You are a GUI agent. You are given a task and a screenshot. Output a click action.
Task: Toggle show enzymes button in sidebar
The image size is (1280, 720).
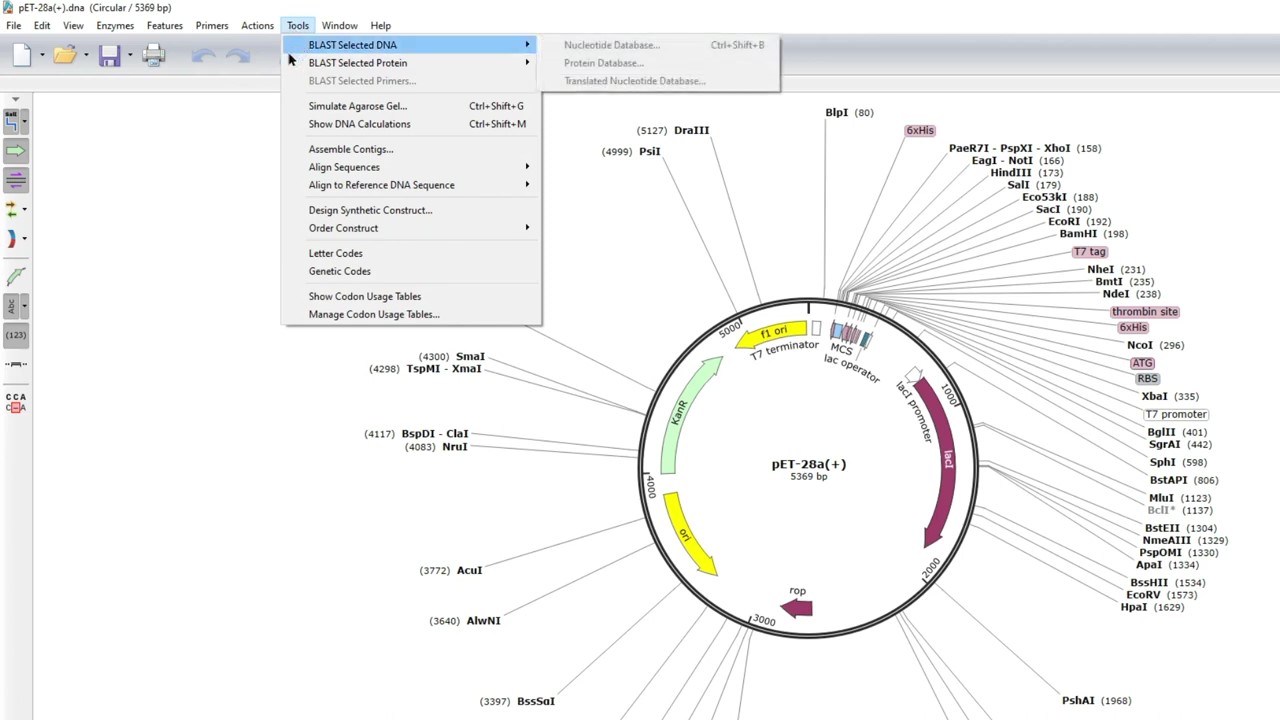coord(12,121)
